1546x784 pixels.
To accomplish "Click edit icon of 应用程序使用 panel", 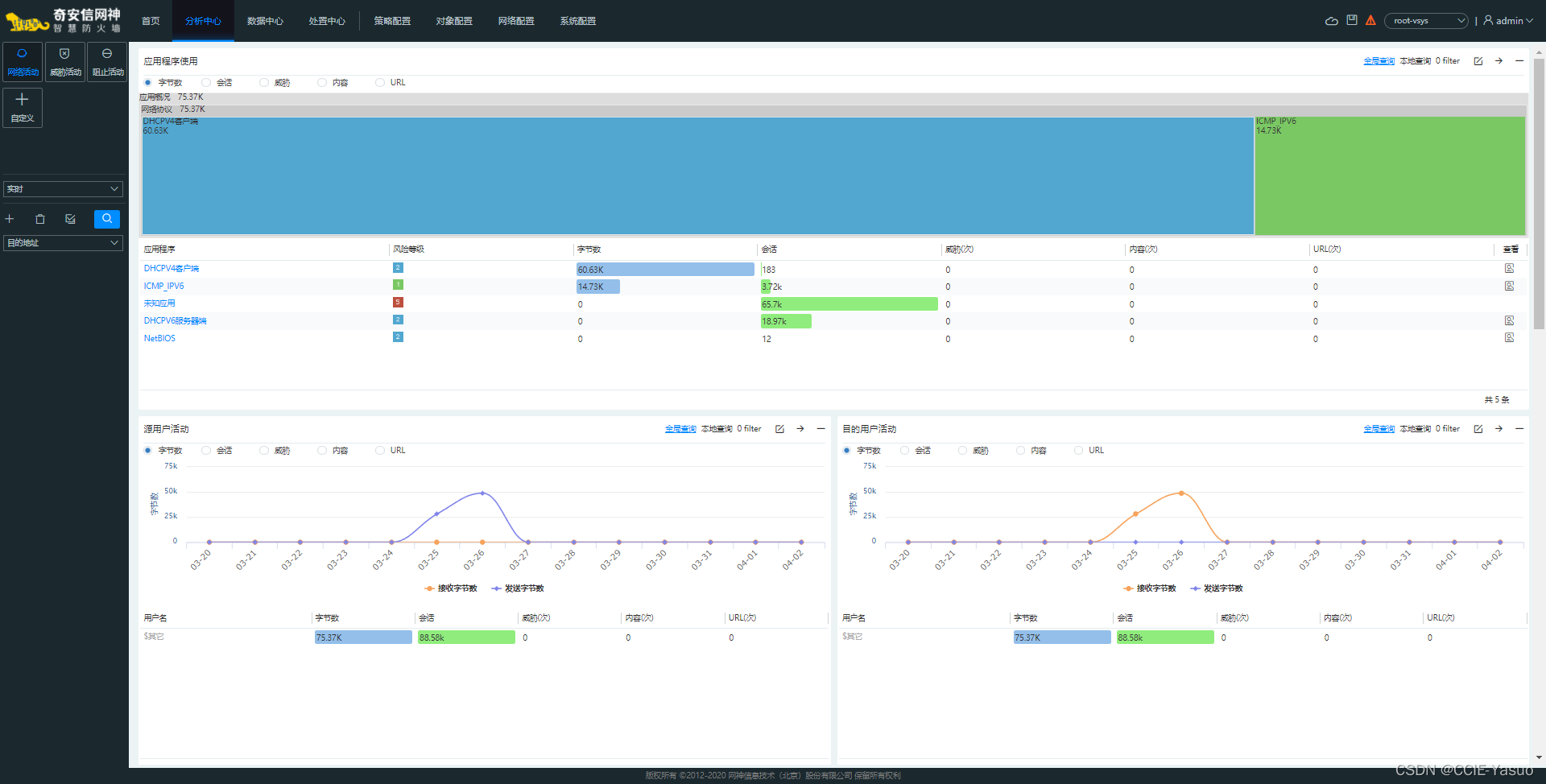I will tap(1478, 61).
